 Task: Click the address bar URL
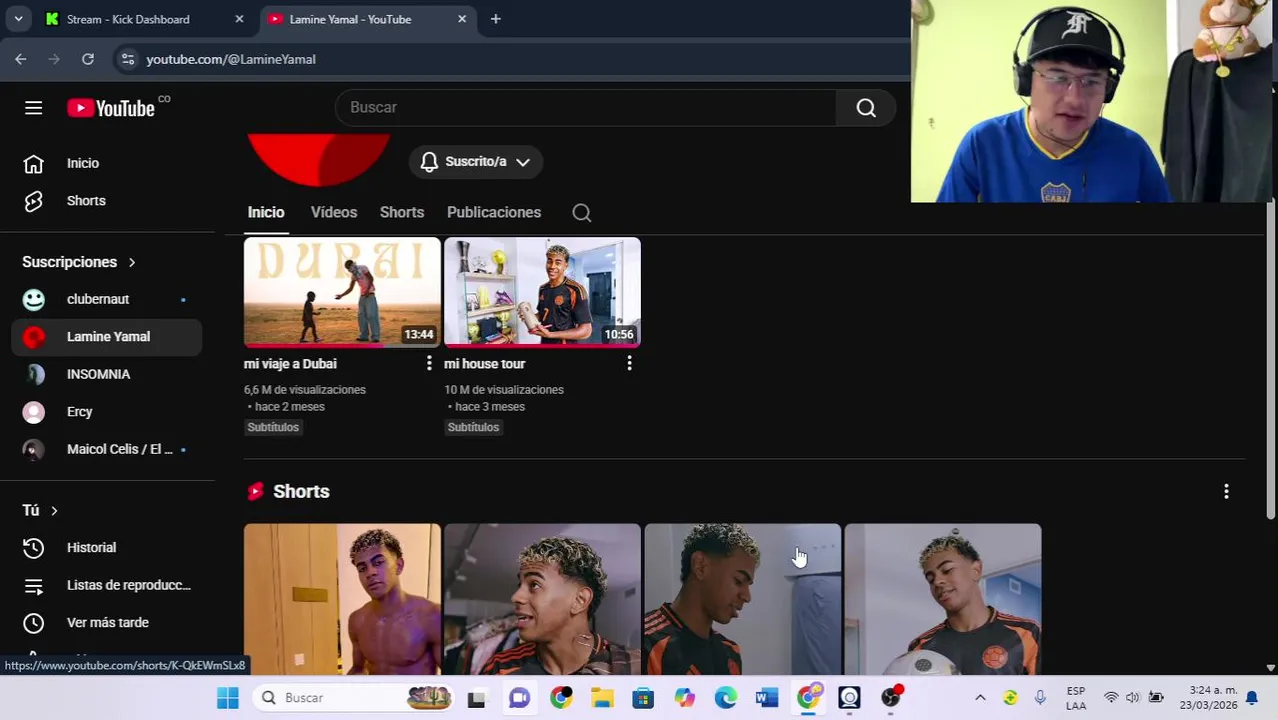pos(231,59)
